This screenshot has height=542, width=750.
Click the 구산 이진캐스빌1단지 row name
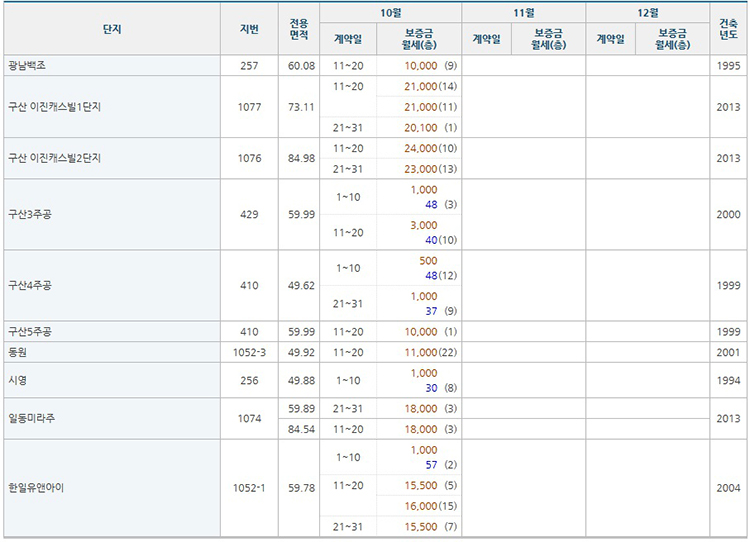[x=55, y=107]
